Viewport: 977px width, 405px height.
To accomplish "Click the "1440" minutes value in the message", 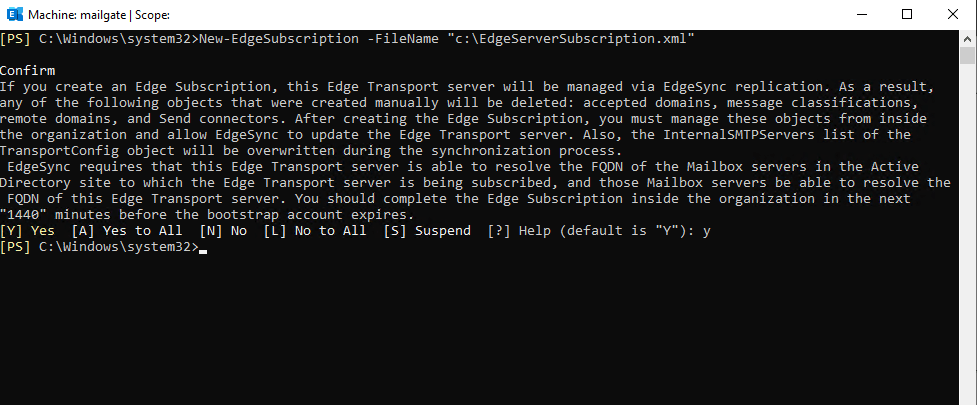I will [x=24, y=215].
